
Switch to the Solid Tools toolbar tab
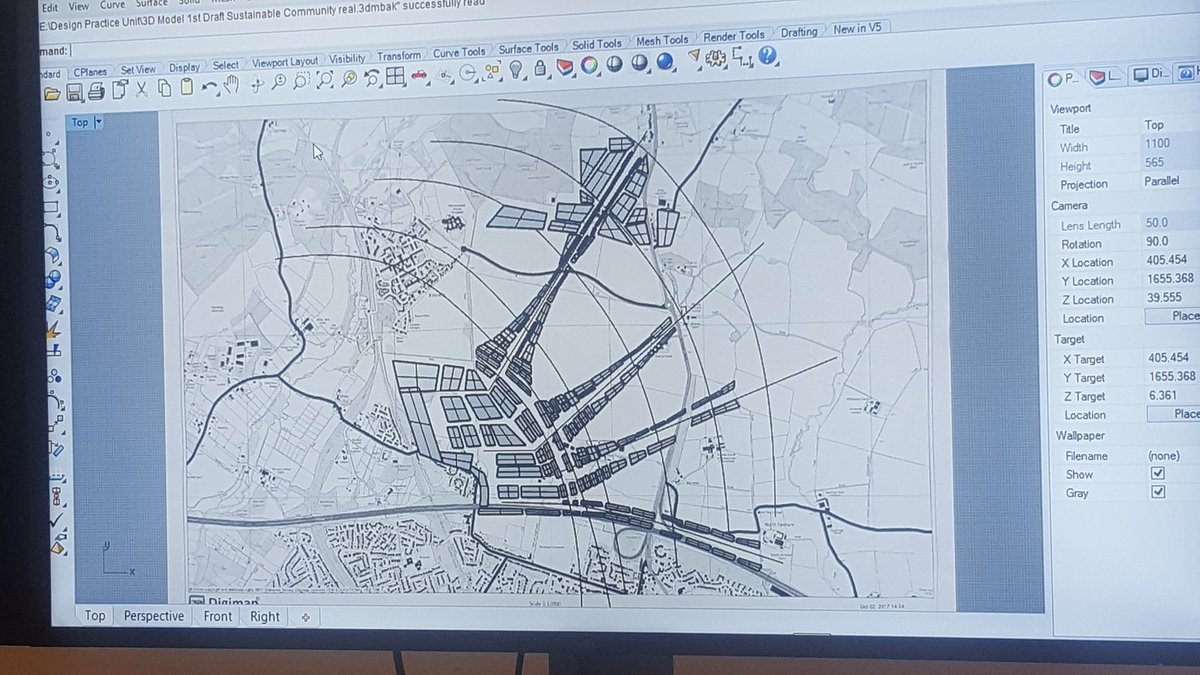596,44
